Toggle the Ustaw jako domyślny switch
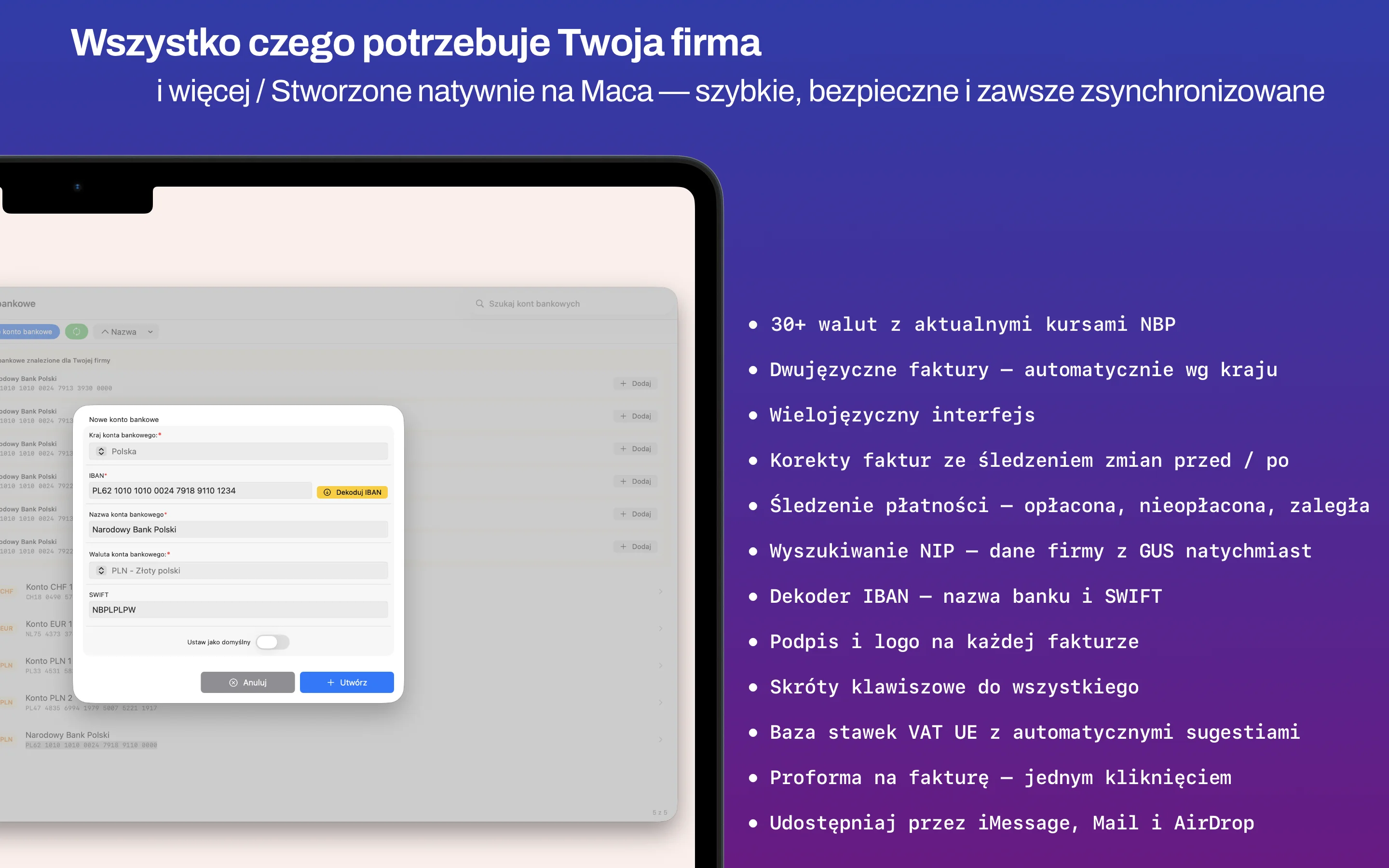Image resolution: width=1389 pixels, height=868 pixels. click(x=272, y=642)
